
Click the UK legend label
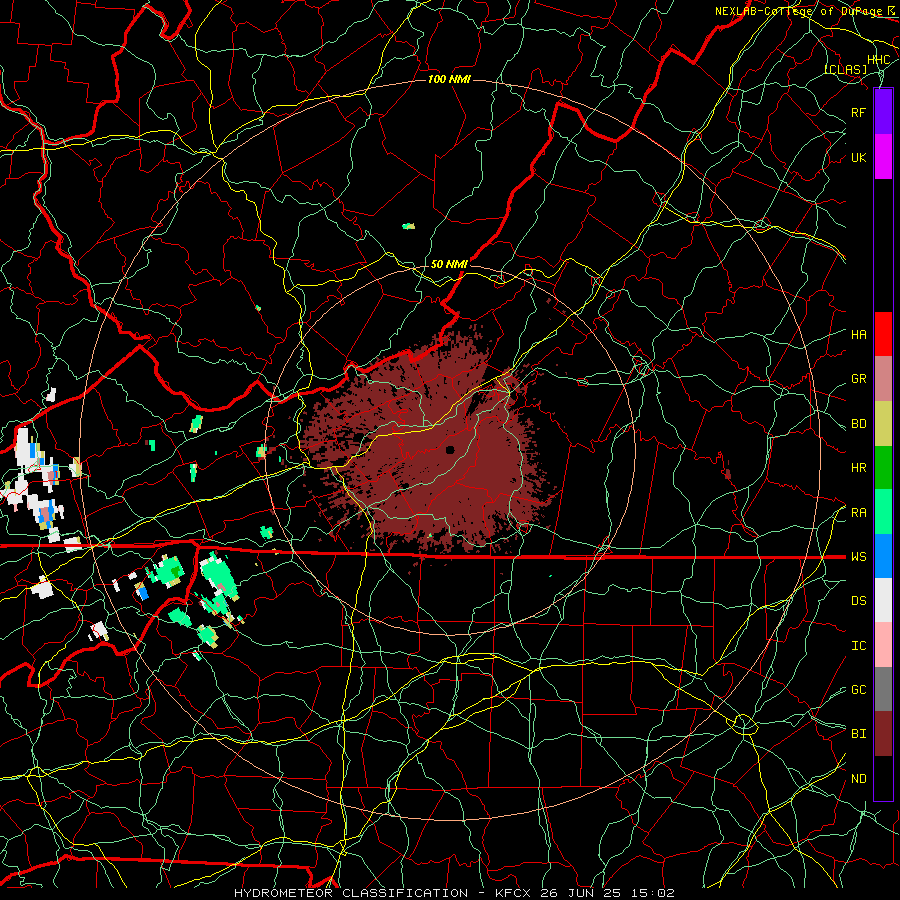(x=859, y=157)
